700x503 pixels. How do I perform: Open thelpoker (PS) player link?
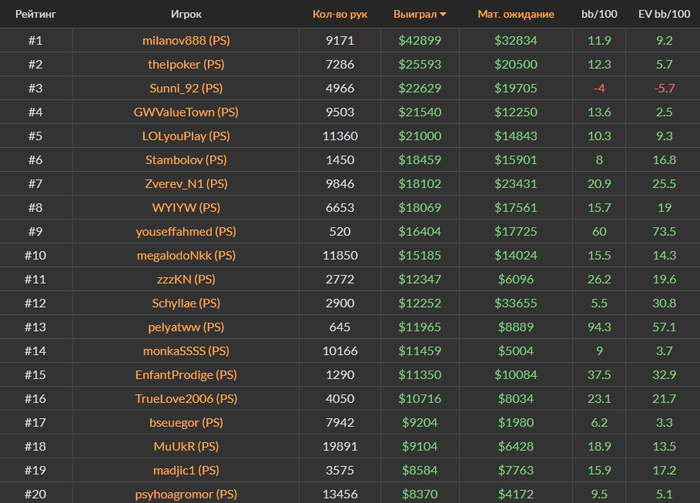pyautogui.click(x=186, y=65)
